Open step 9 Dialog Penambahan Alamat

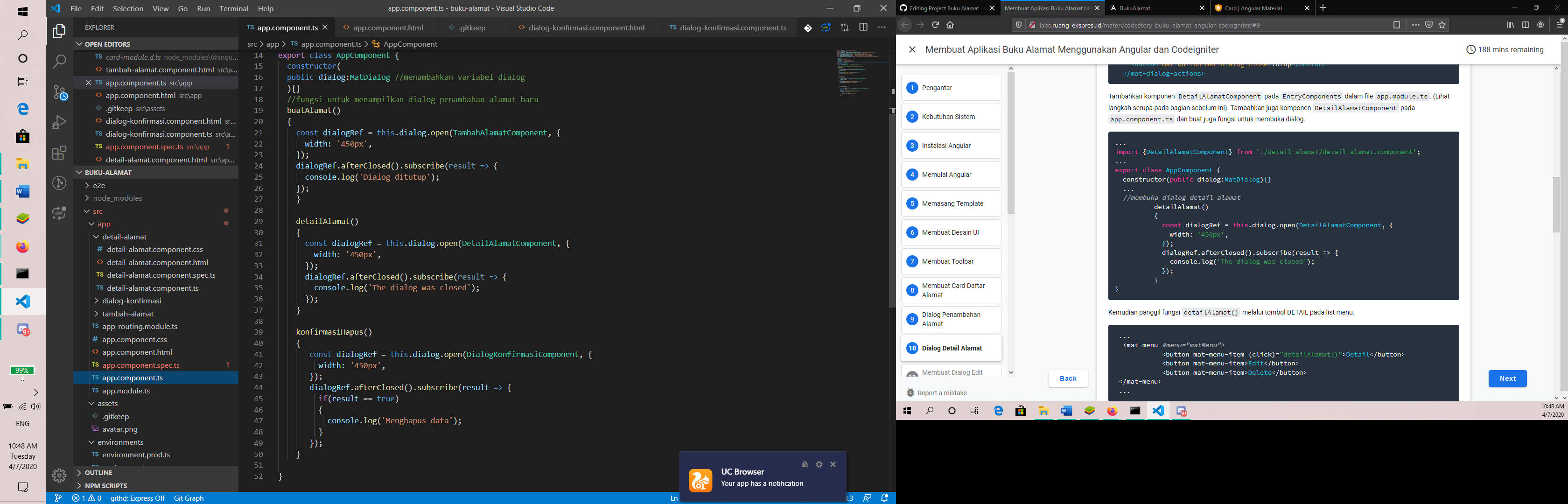point(951,320)
